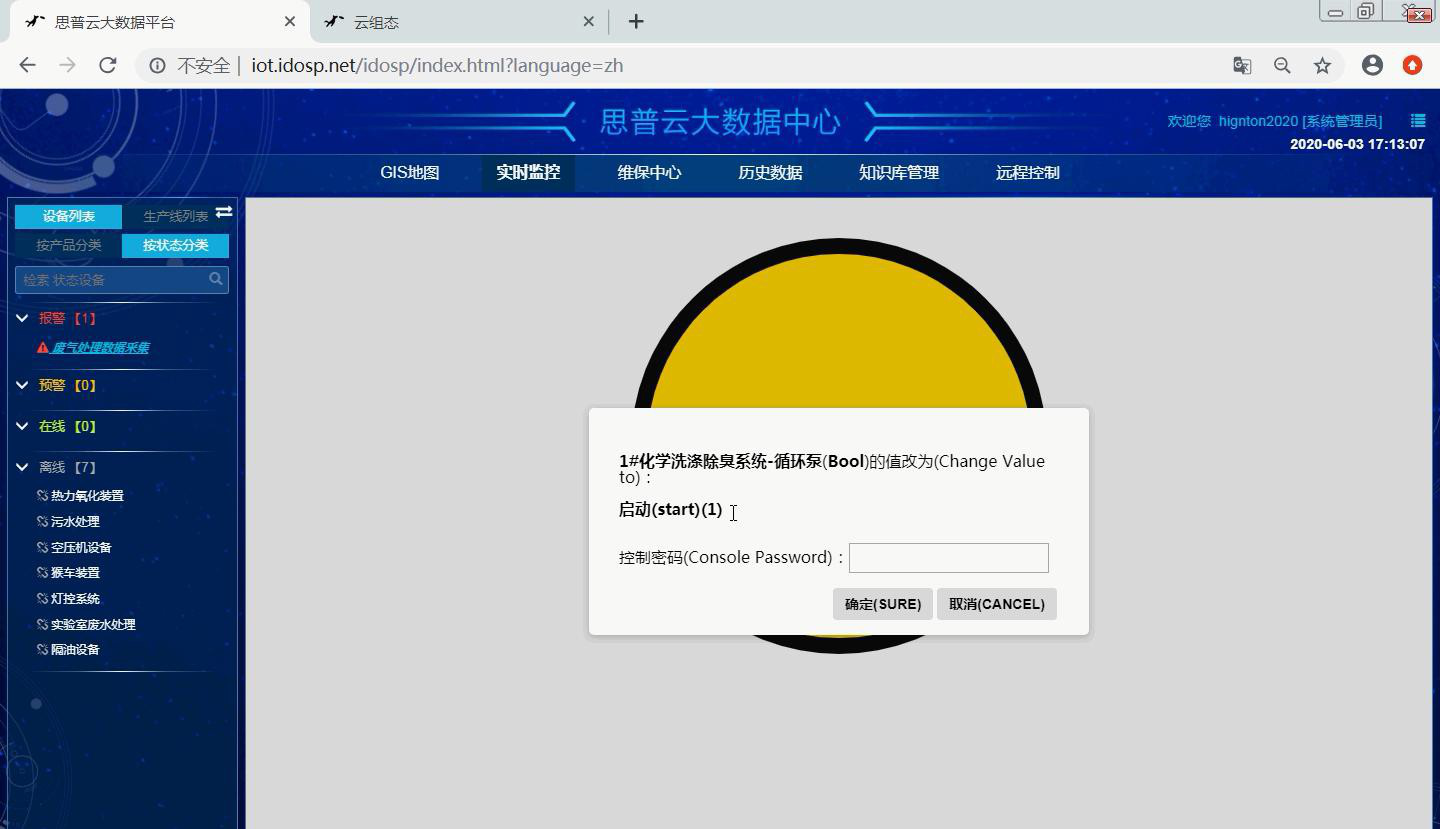Click the 确定(SURE) button
Viewport: 1440px width, 829px height.
coord(882,603)
